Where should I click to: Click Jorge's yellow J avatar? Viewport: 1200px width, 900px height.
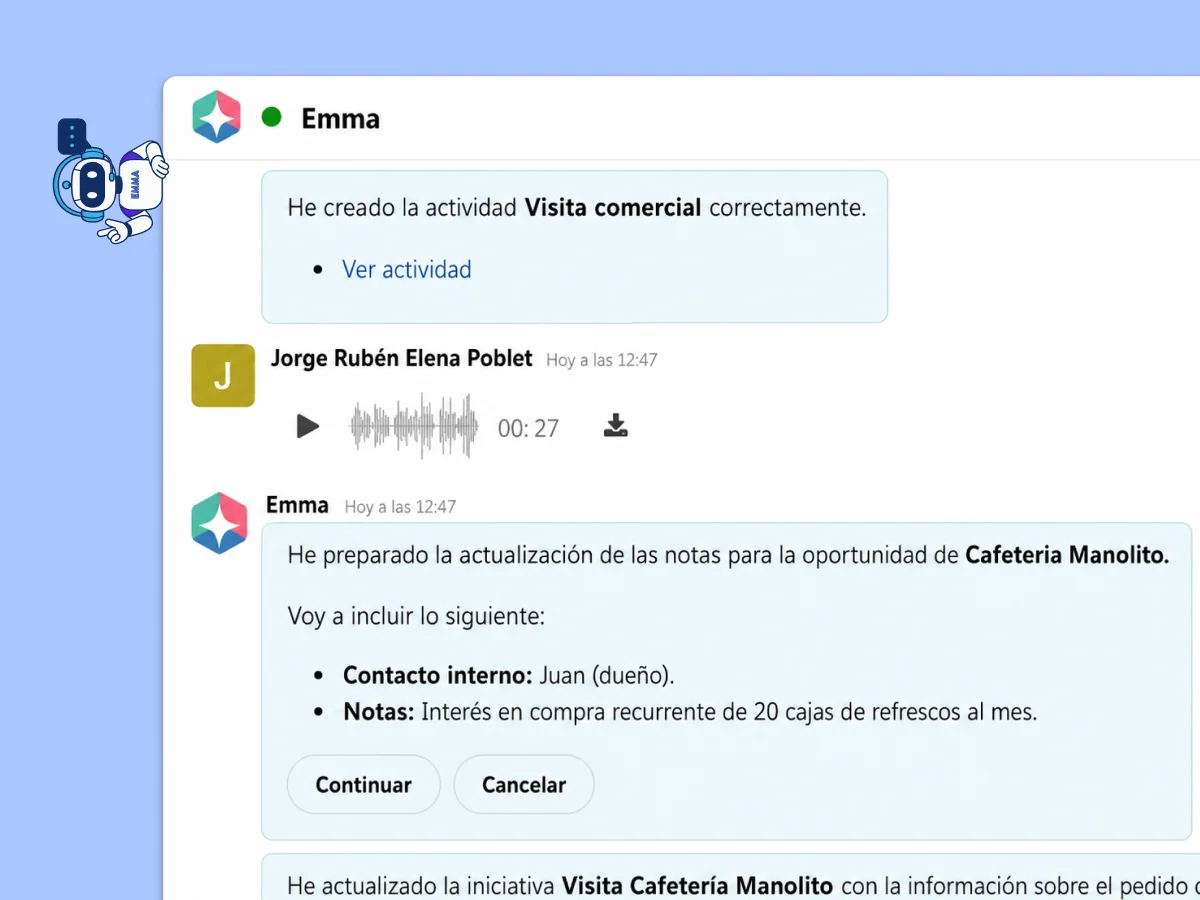coord(223,375)
